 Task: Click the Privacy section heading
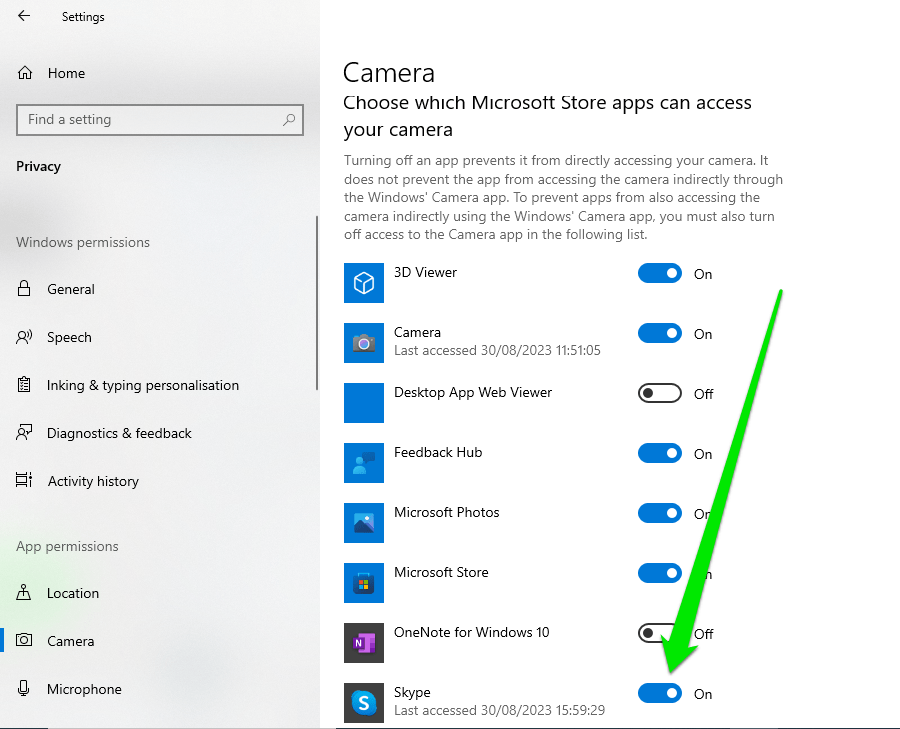pos(38,166)
